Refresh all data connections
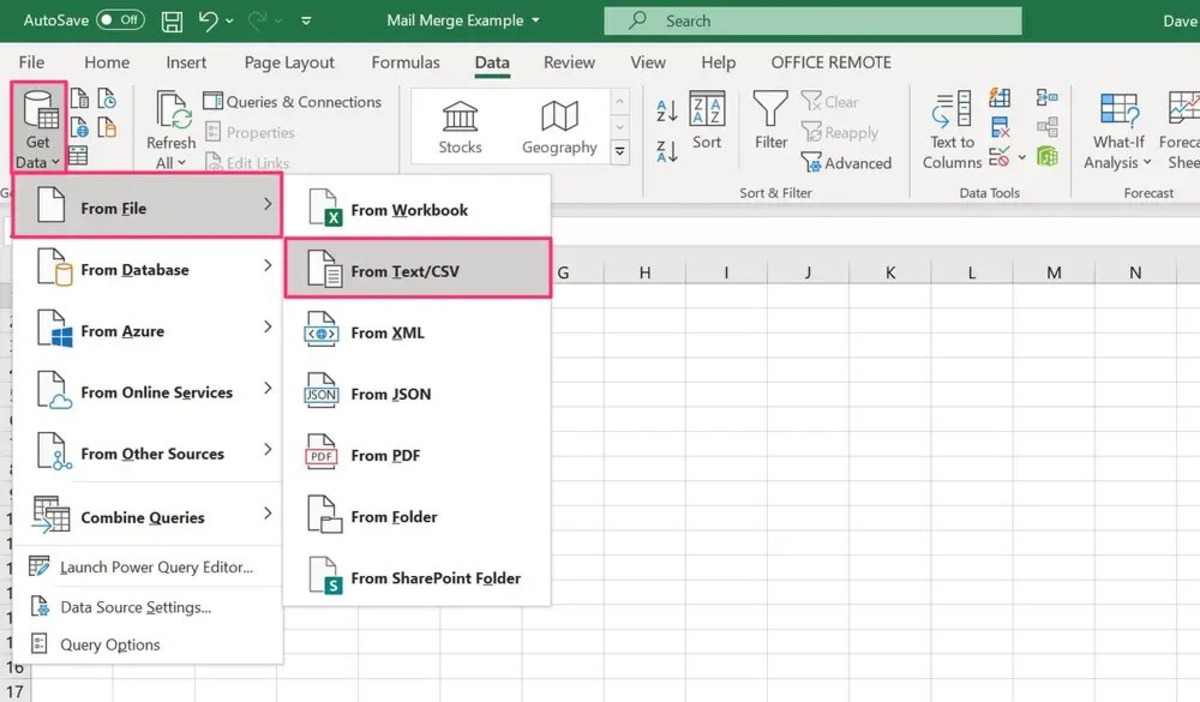1200x702 pixels. click(x=170, y=125)
